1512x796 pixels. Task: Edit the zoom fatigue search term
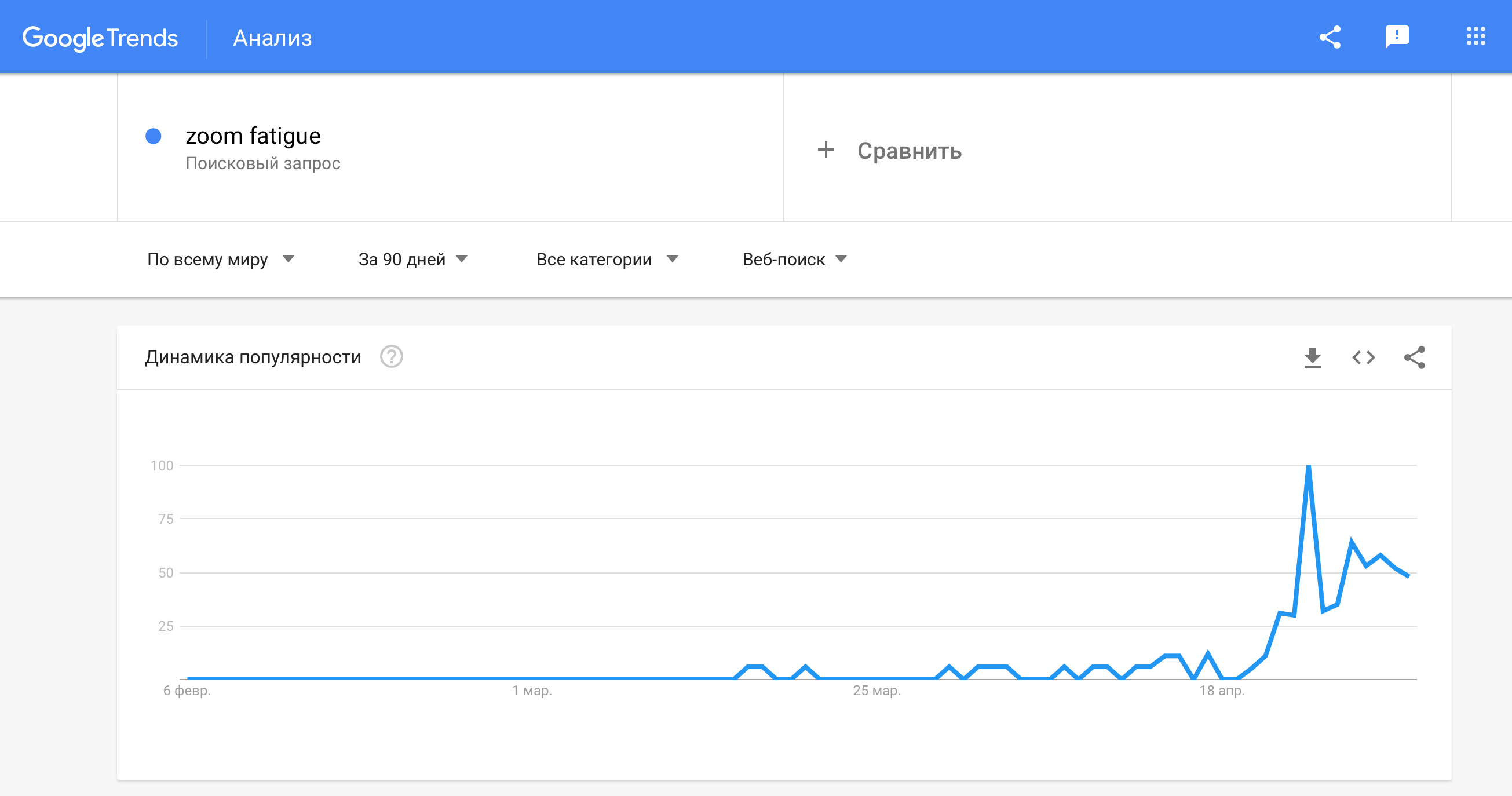pos(253,136)
